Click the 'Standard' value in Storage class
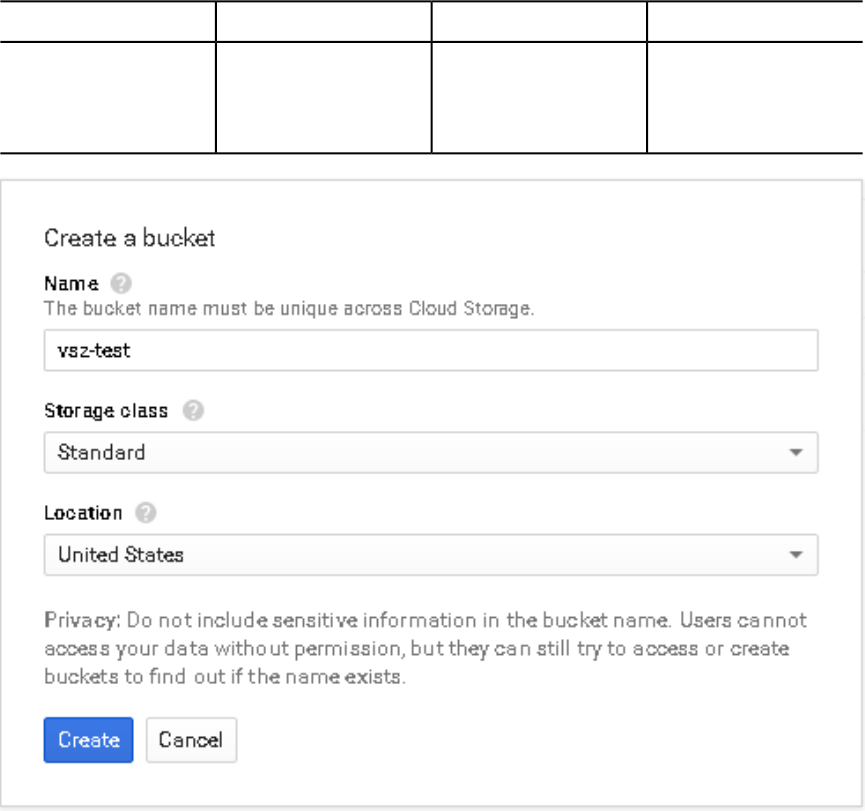The height and width of the screenshot is (811, 865). [102, 453]
